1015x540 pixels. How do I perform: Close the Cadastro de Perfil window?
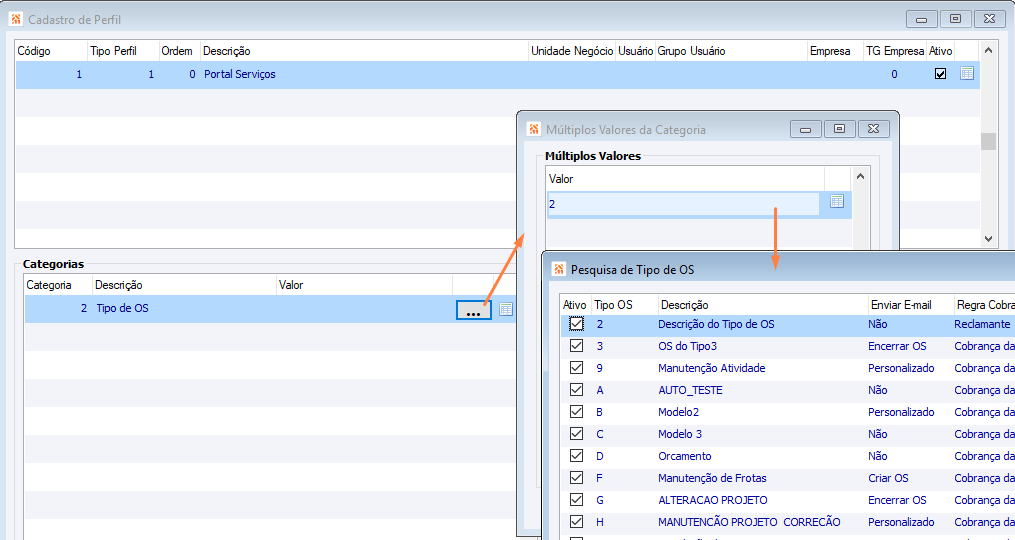click(x=989, y=19)
